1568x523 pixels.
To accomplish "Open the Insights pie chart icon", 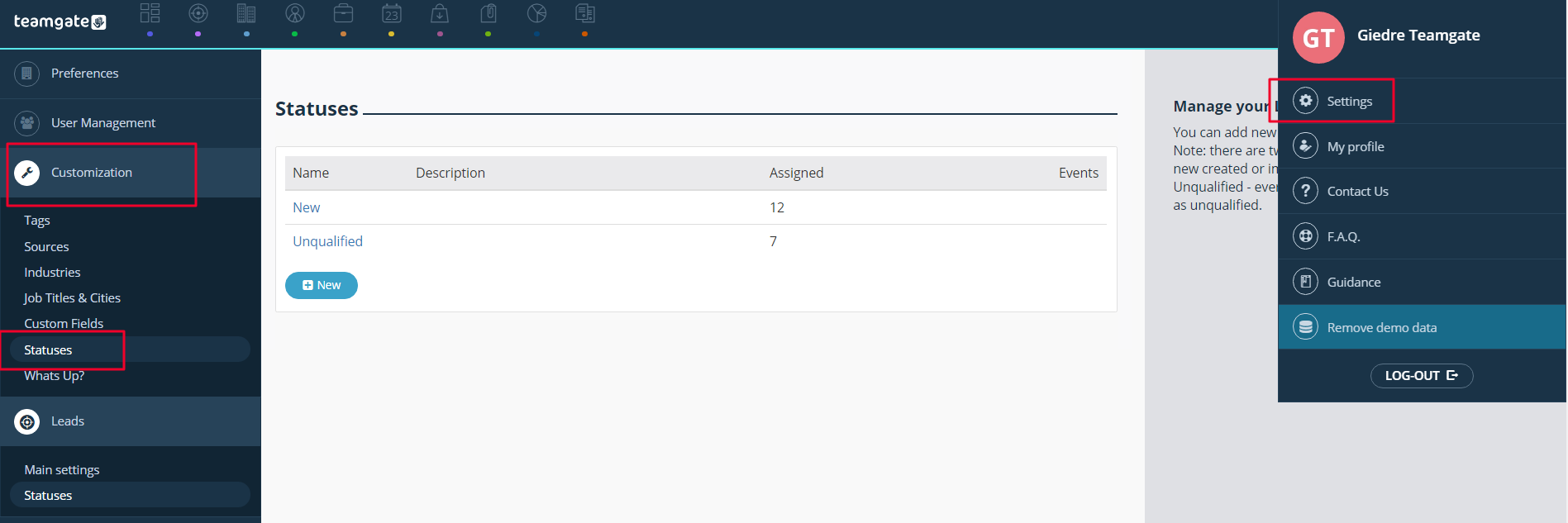I will [536, 13].
